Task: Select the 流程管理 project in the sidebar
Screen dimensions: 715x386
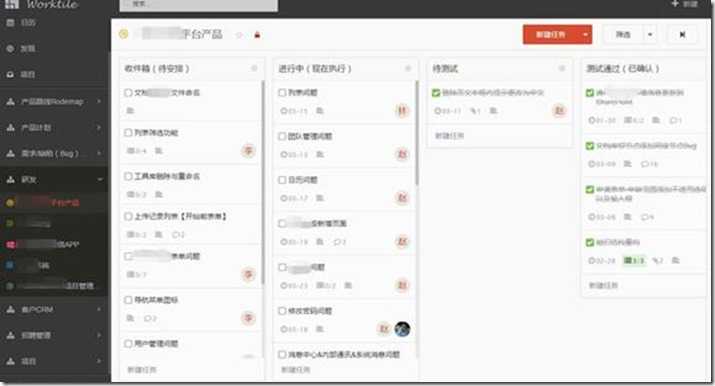Action: tap(54, 286)
